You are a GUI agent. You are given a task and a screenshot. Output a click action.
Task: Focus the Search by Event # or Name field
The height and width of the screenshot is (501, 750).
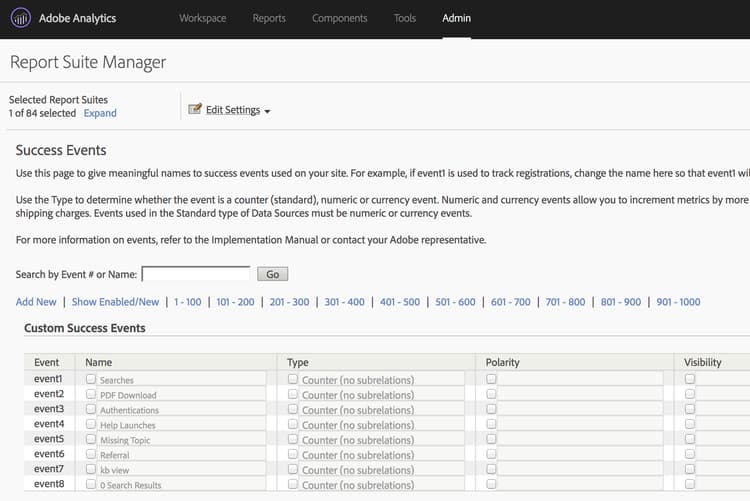coord(196,274)
